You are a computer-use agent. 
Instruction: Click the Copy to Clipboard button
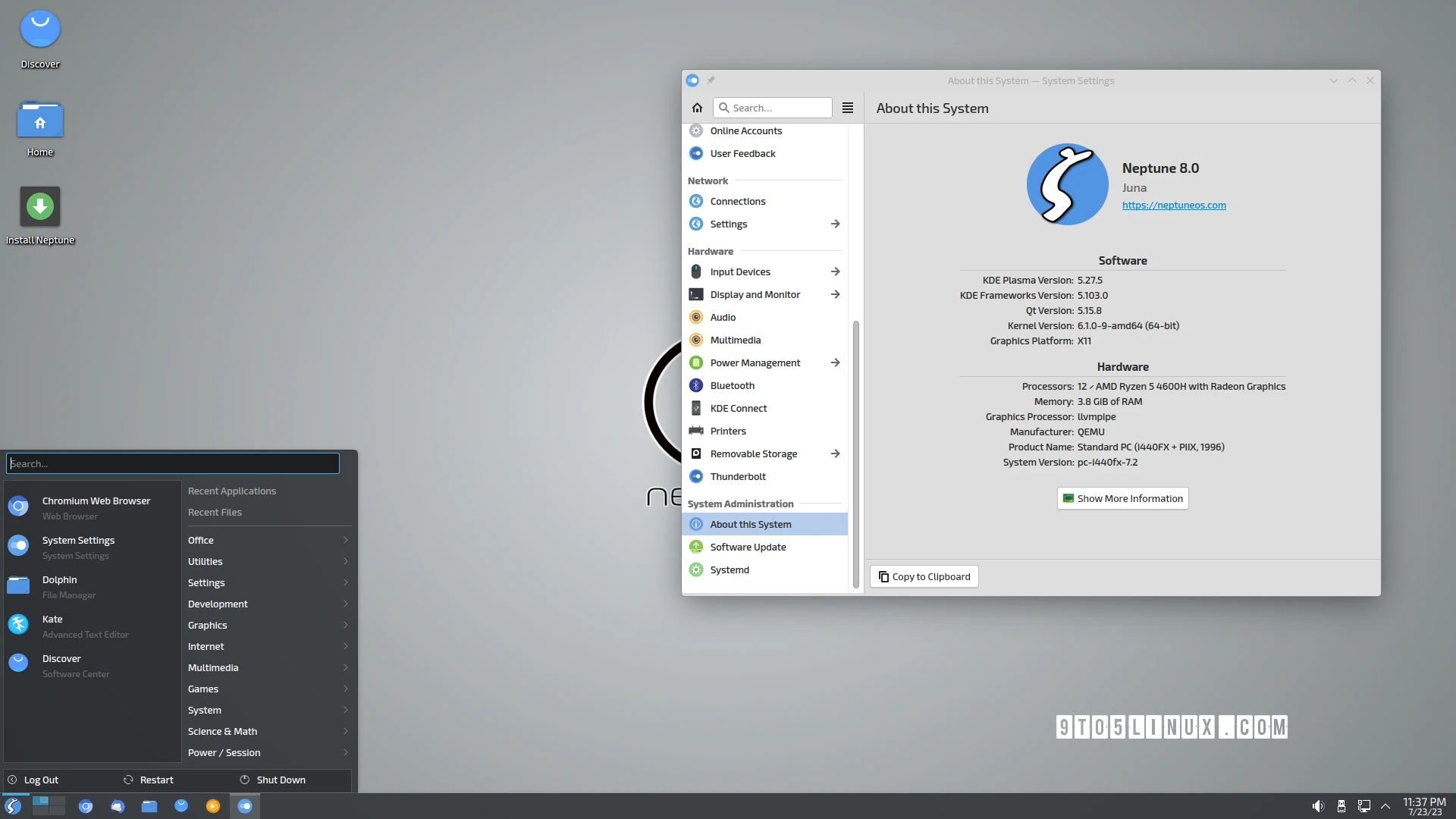tap(924, 576)
